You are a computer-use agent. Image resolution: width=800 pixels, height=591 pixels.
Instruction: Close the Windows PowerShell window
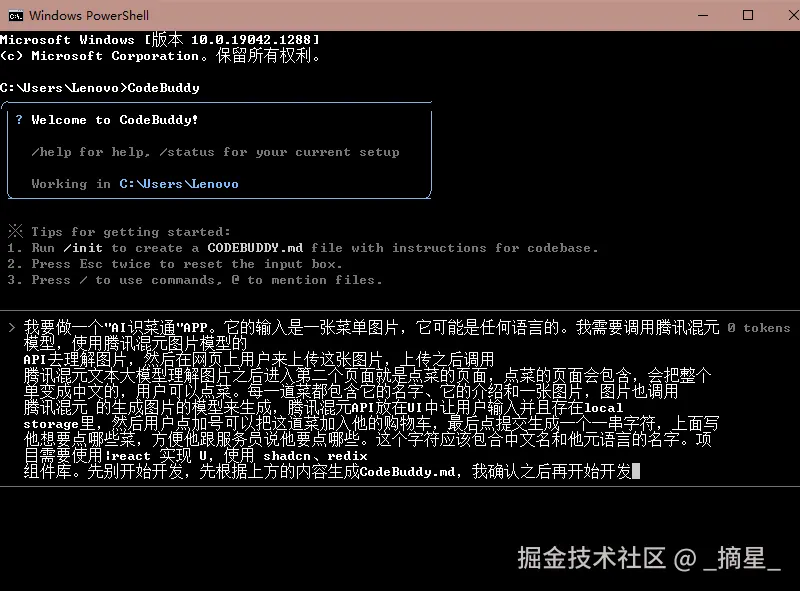(x=793, y=15)
